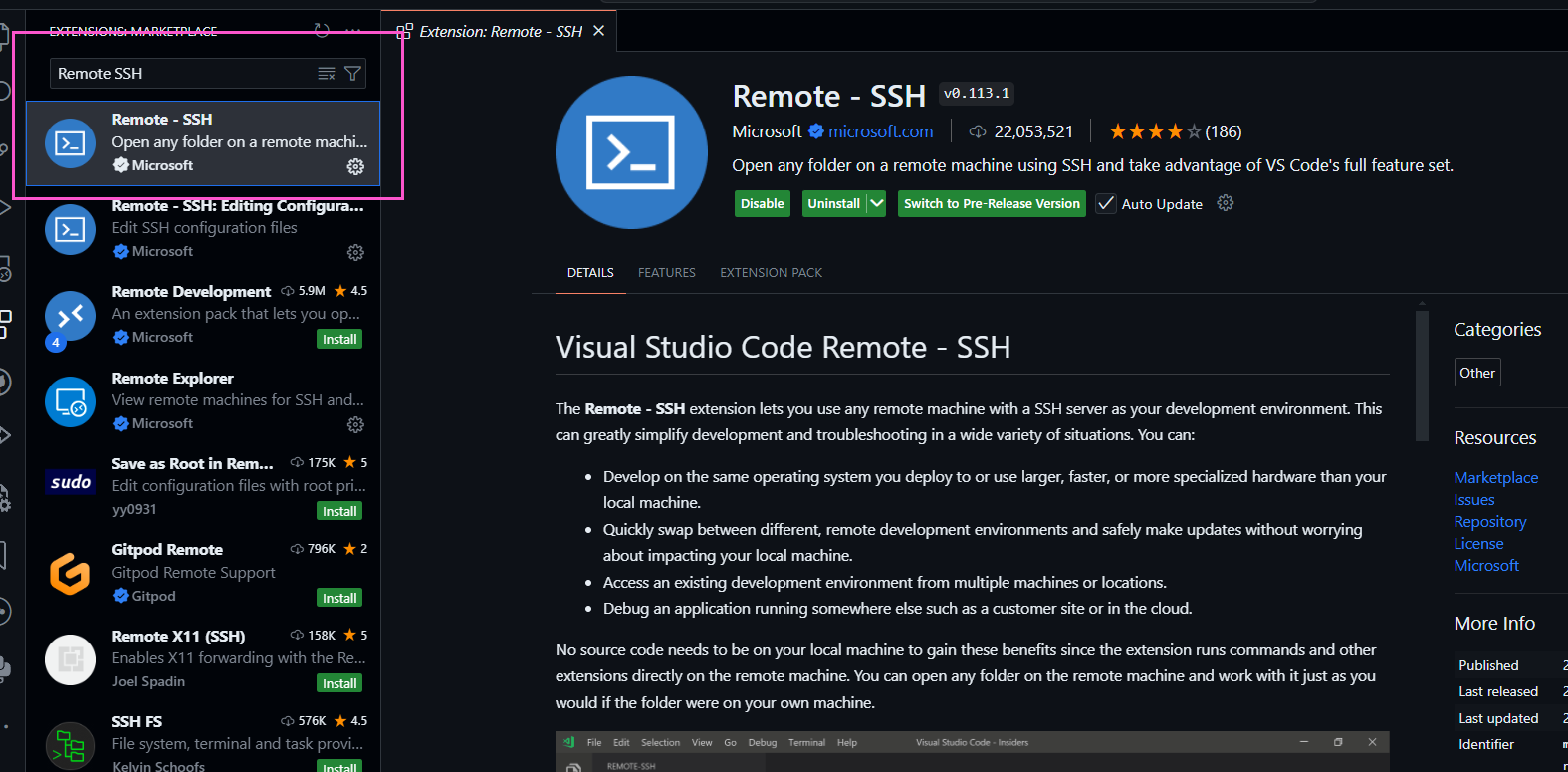
Task: Click the rating count (186)
Action: pyautogui.click(x=1224, y=131)
